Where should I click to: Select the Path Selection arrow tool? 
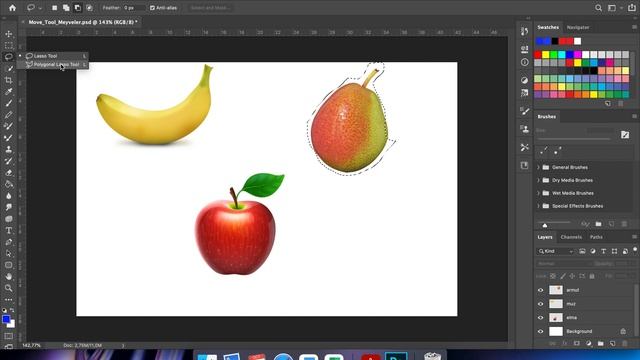pyautogui.click(x=9, y=253)
